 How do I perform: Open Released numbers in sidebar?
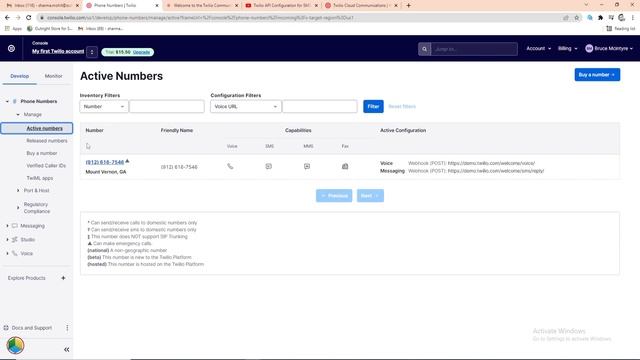[x=47, y=141]
